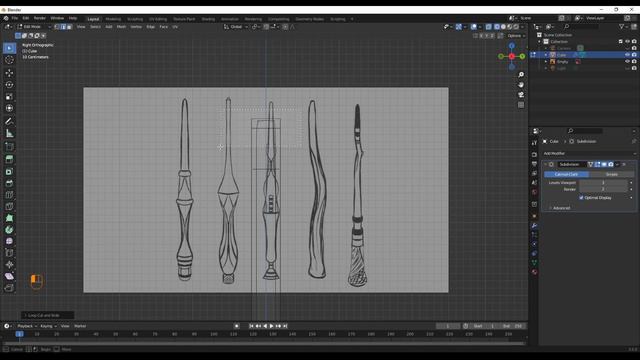Hide the Empty object in viewport
640x360 pixels.
627,62
